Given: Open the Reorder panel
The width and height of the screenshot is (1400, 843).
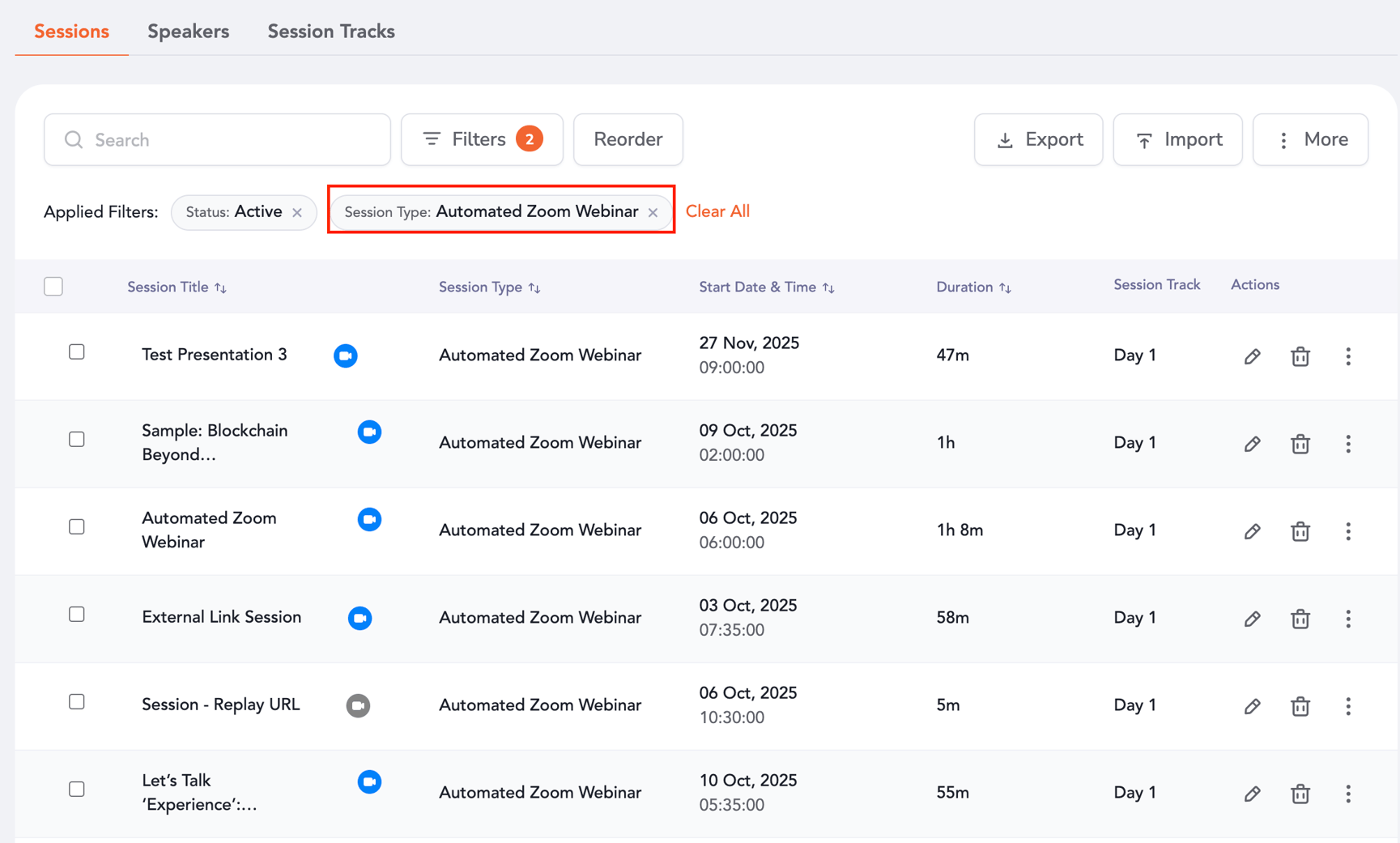Looking at the screenshot, I should coord(628,139).
